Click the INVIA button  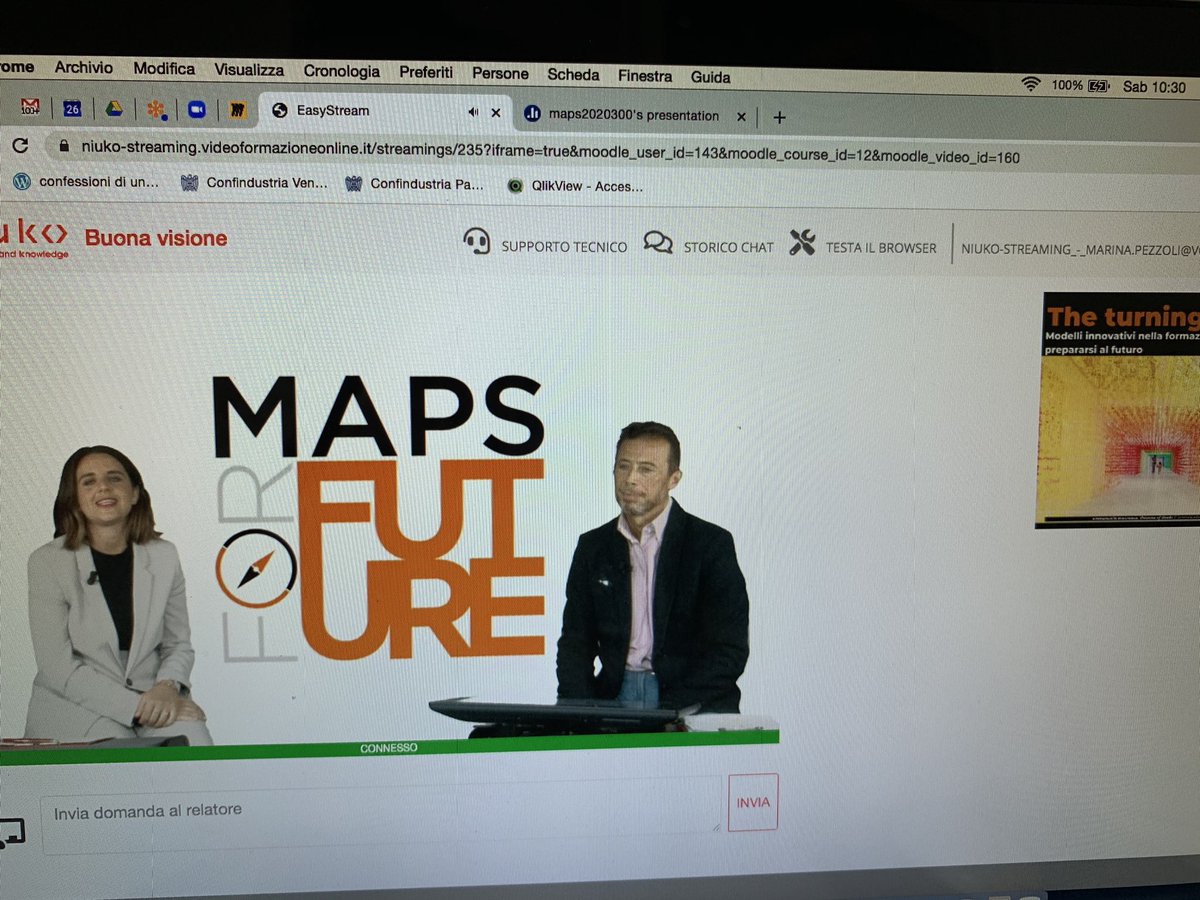(753, 802)
